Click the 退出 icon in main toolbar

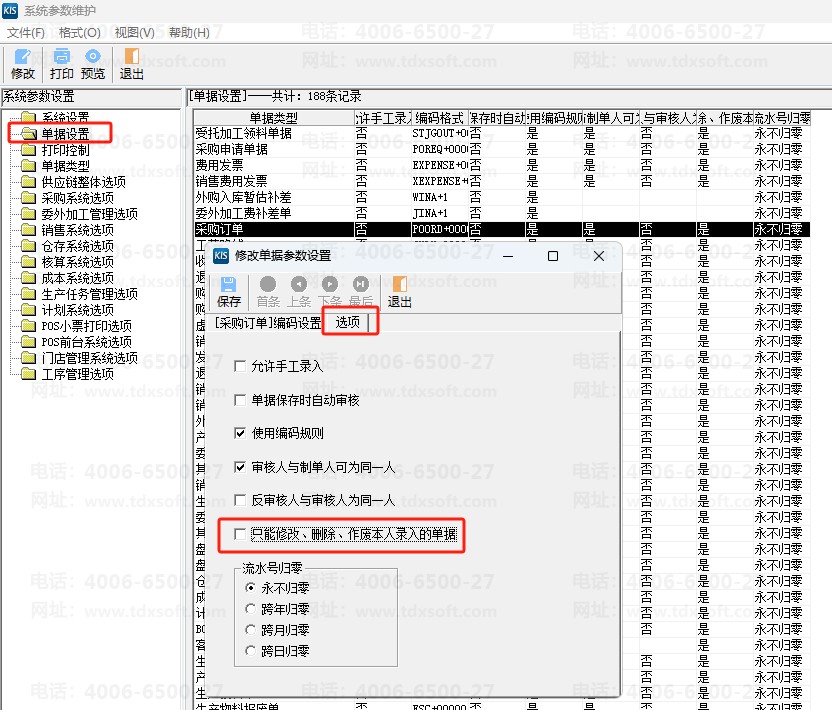tap(132, 58)
